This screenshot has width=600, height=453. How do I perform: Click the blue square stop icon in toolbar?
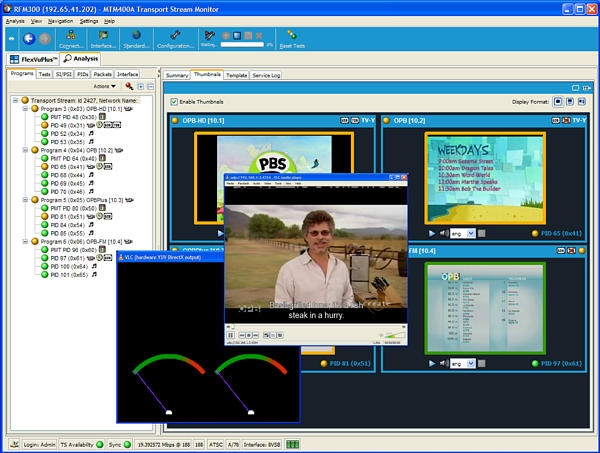pos(237,36)
